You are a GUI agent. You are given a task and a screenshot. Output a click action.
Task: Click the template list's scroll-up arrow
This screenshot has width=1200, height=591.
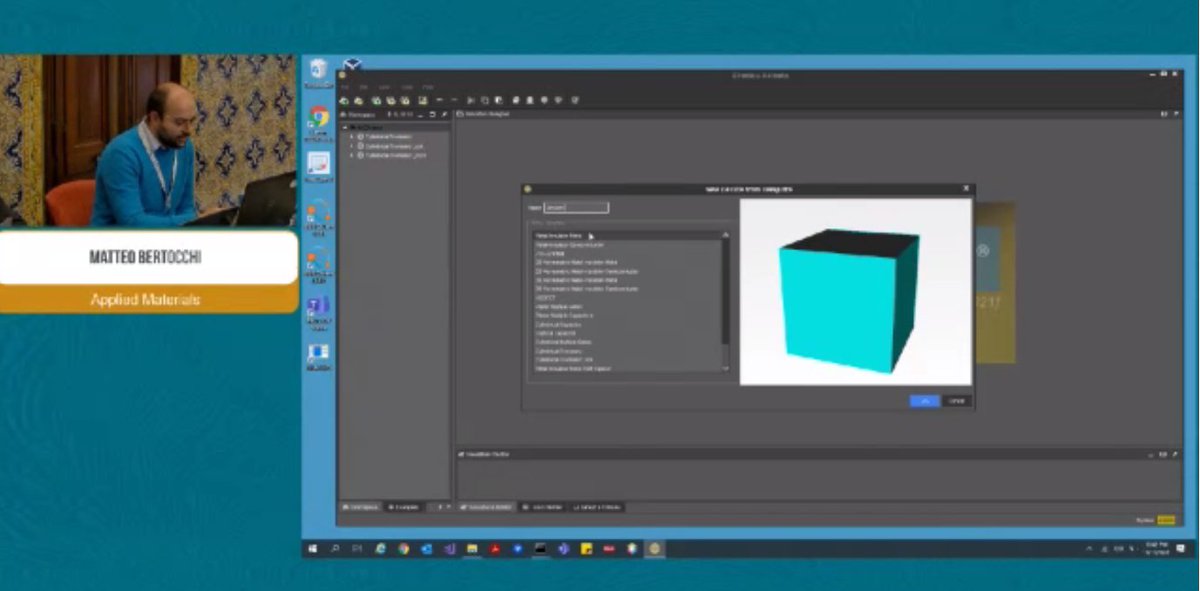[x=725, y=235]
